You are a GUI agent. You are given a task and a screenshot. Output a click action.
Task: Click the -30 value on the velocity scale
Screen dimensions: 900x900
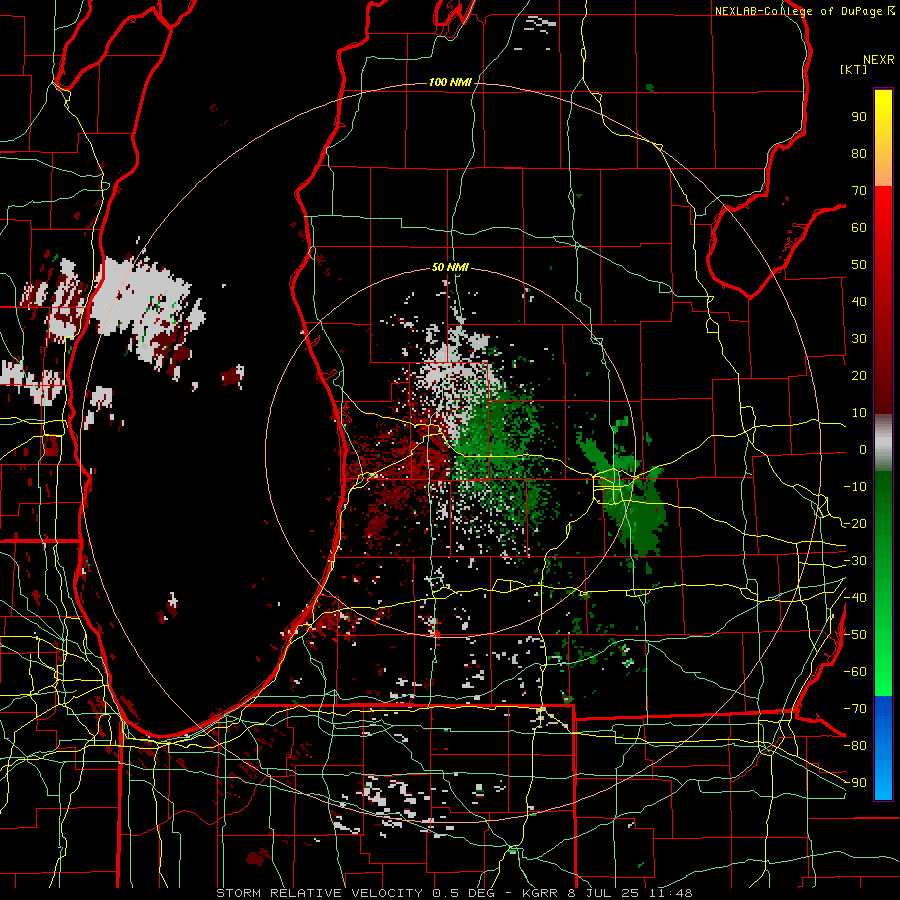pos(855,561)
